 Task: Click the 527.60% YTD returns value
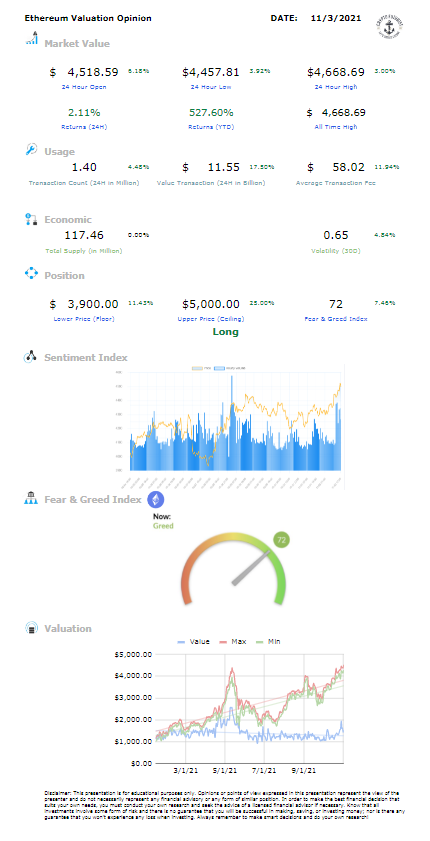[211, 113]
